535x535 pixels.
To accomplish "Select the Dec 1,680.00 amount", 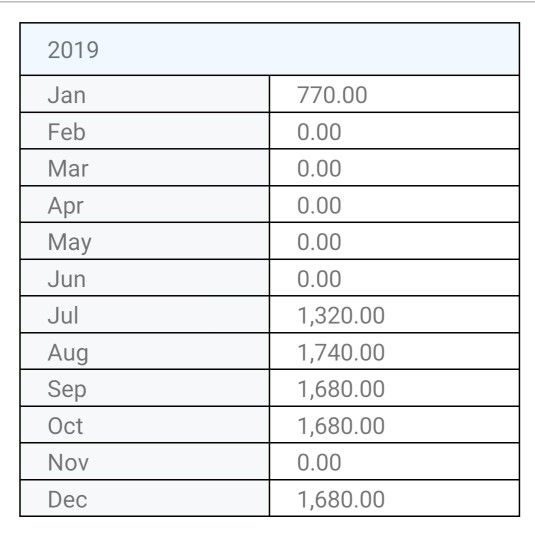I will (x=341, y=500).
